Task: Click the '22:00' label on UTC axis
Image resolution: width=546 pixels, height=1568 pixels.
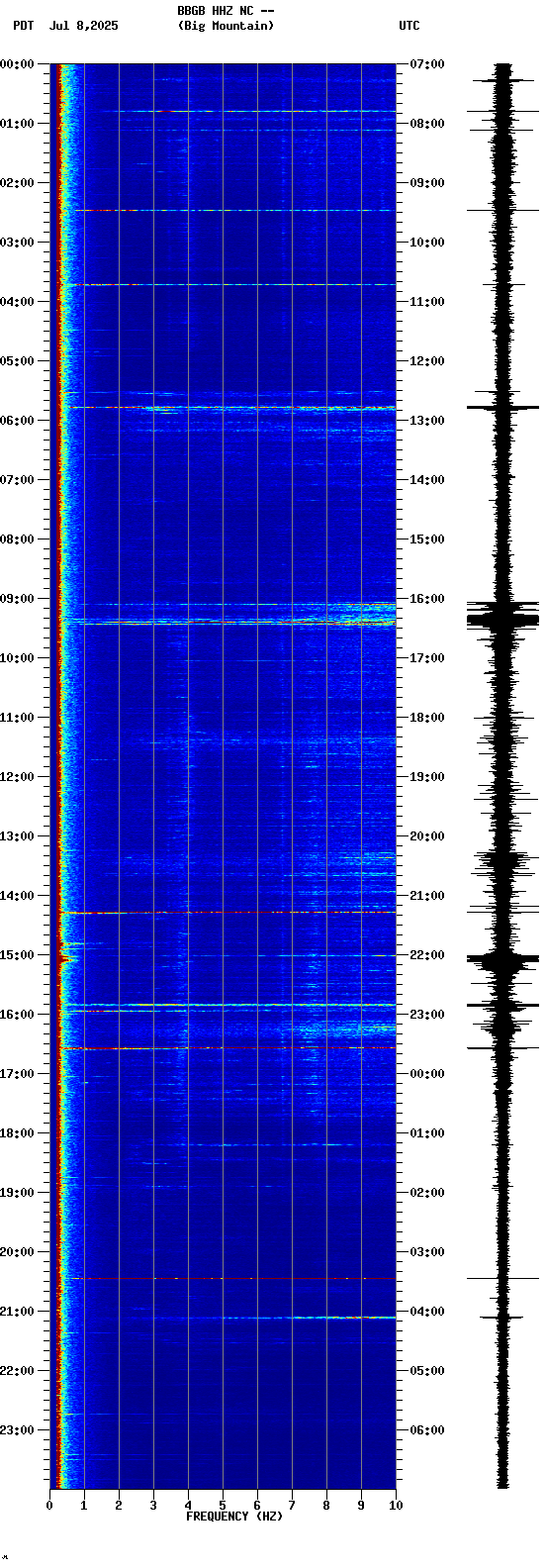Action: coord(427,955)
